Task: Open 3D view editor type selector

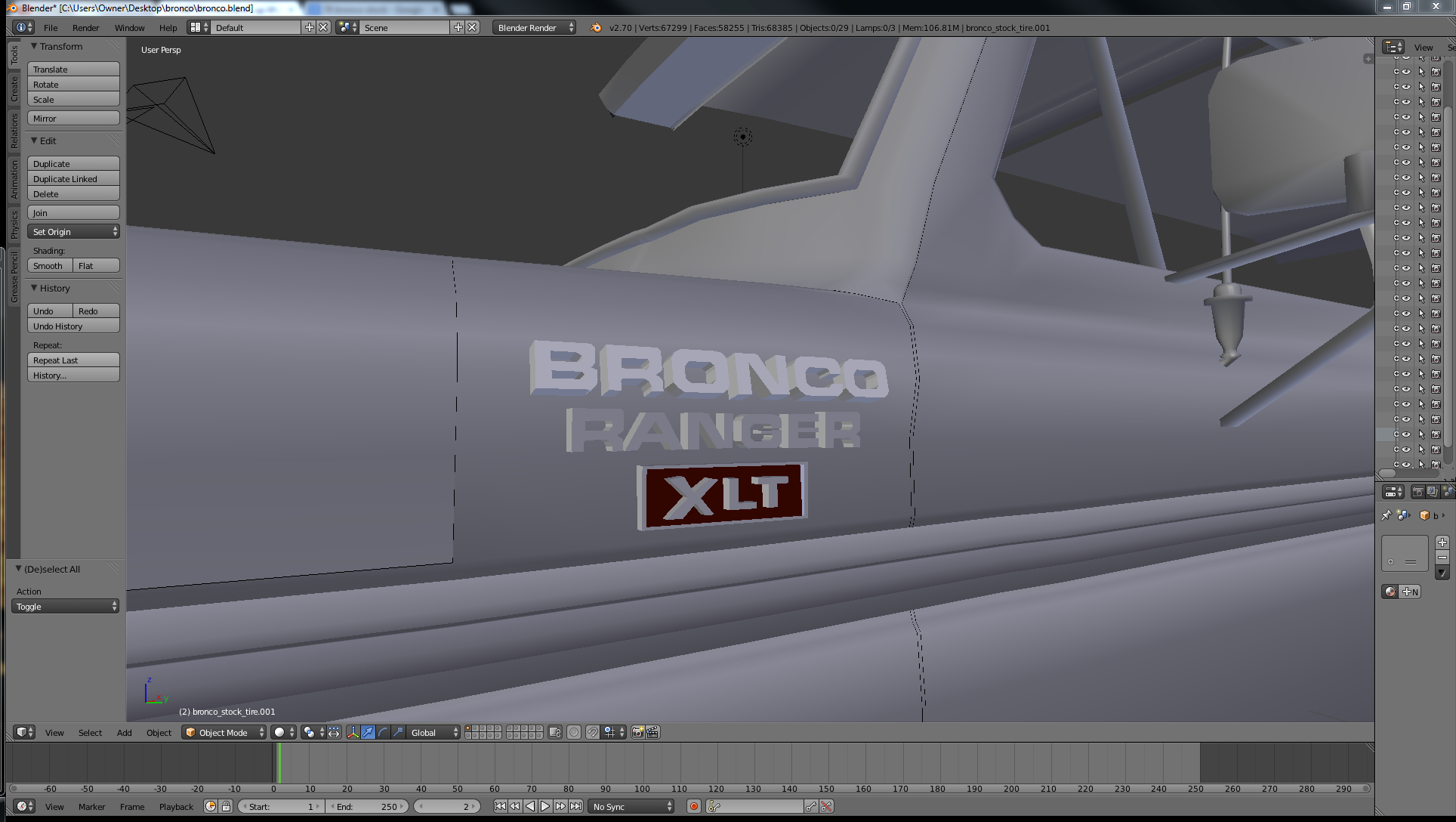Action: (24, 733)
